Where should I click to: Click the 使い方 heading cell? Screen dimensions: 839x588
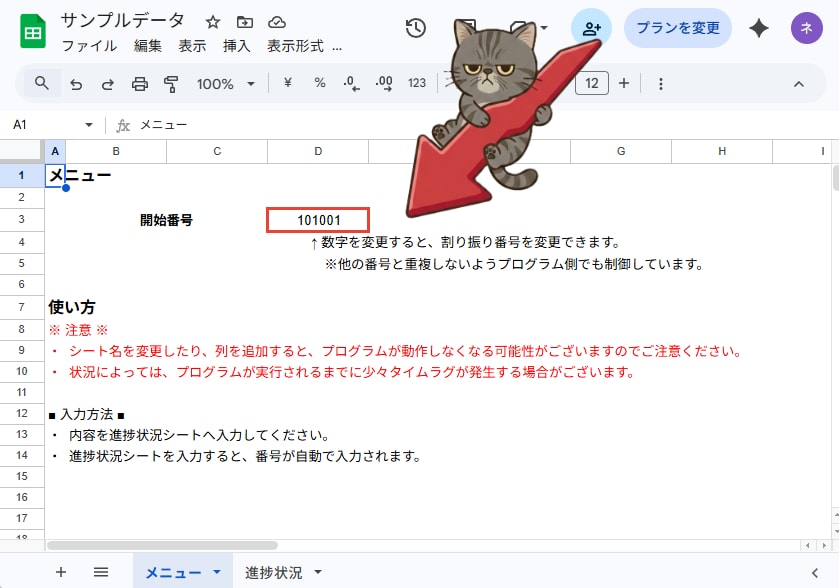(72, 307)
